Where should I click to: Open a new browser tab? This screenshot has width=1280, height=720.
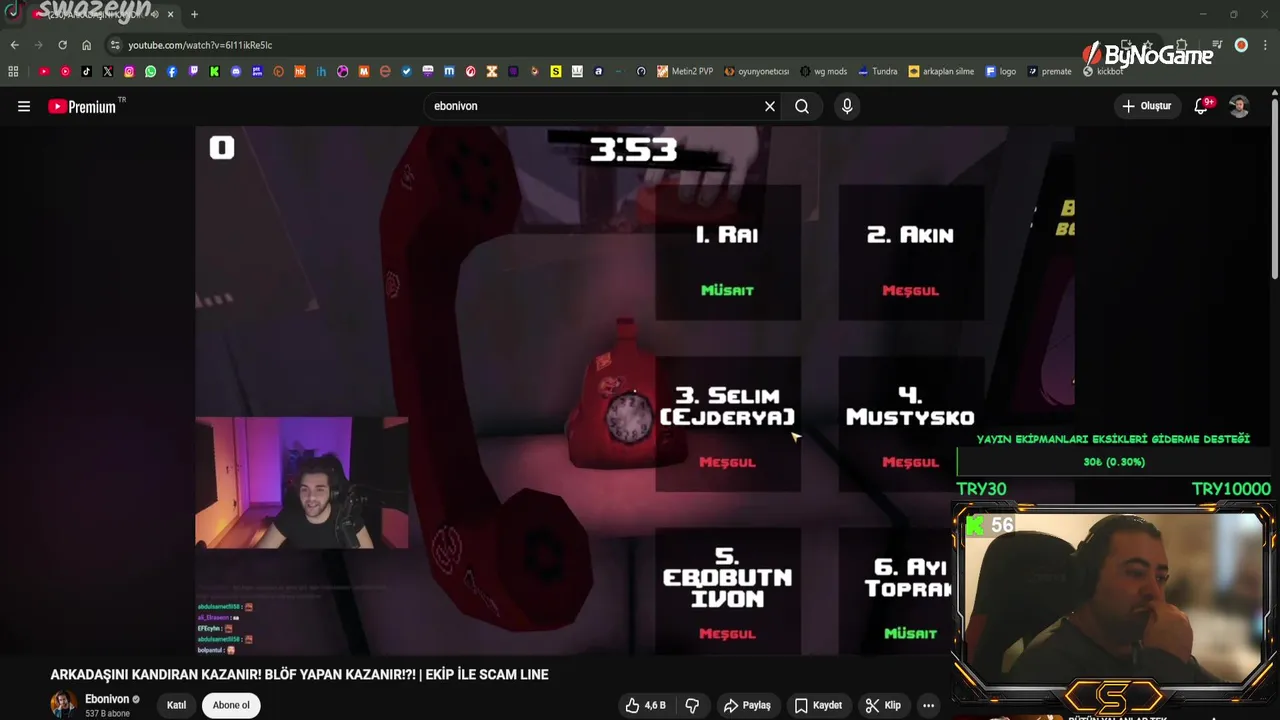point(194,15)
